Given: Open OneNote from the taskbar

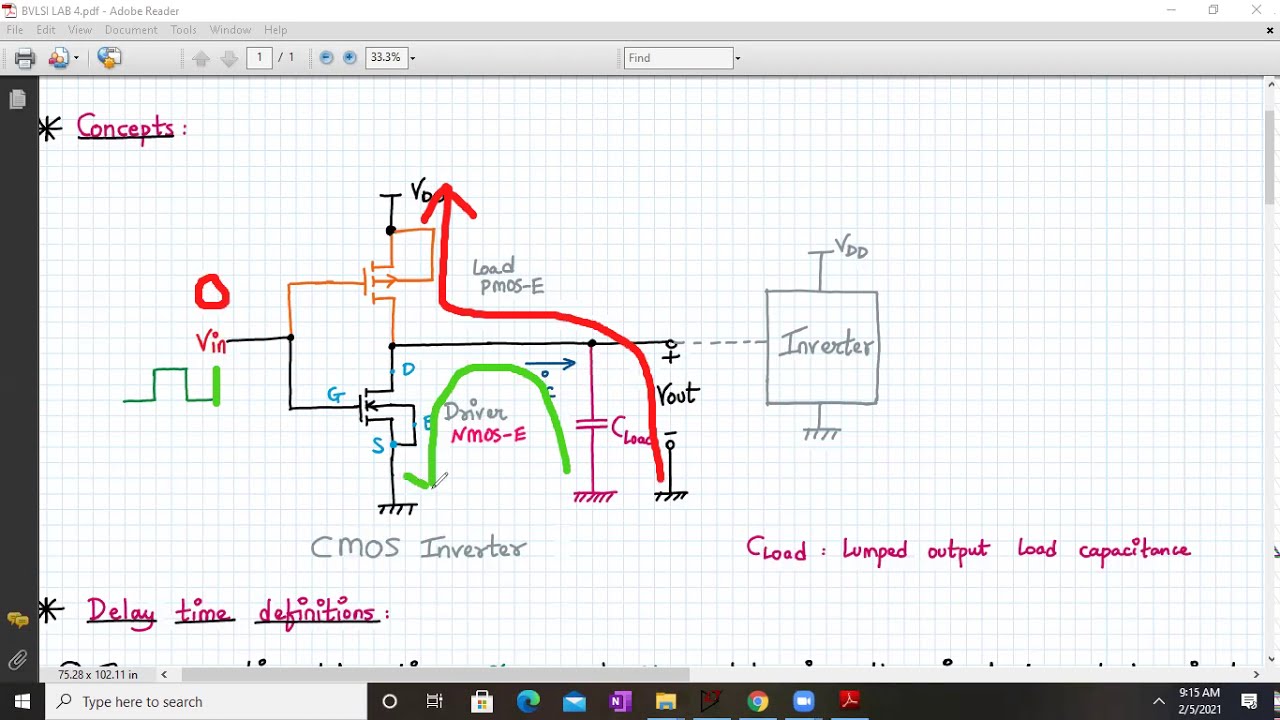Looking at the screenshot, I should (620, 701).
